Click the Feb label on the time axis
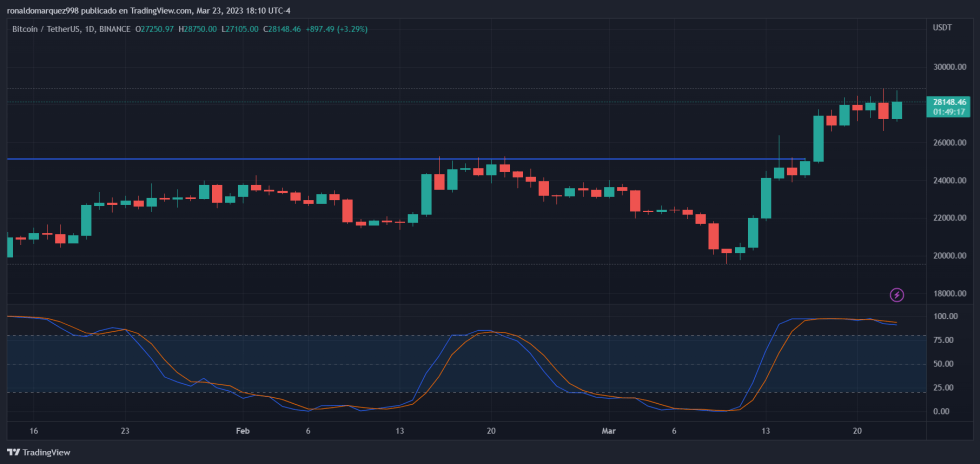Screen dimensions: 980x464 point(241,430)
